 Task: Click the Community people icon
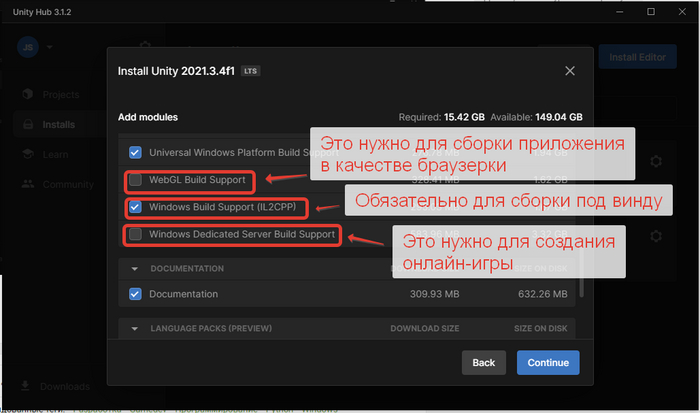click(27, 184)
